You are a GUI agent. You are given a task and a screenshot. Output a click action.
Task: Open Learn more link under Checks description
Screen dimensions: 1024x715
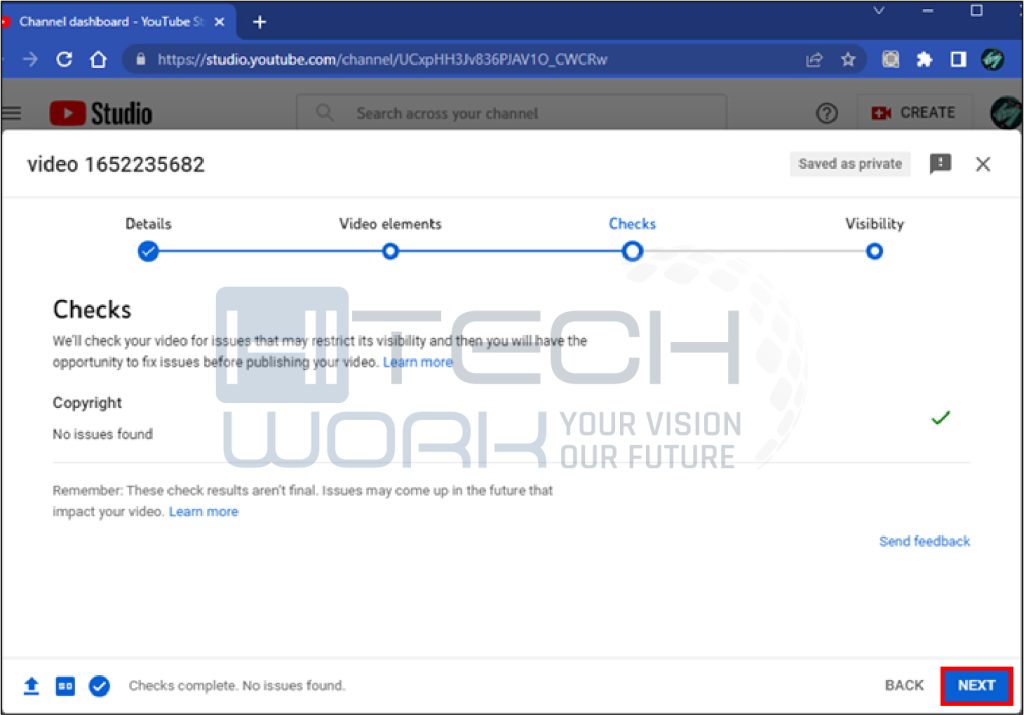pos(417,362)
